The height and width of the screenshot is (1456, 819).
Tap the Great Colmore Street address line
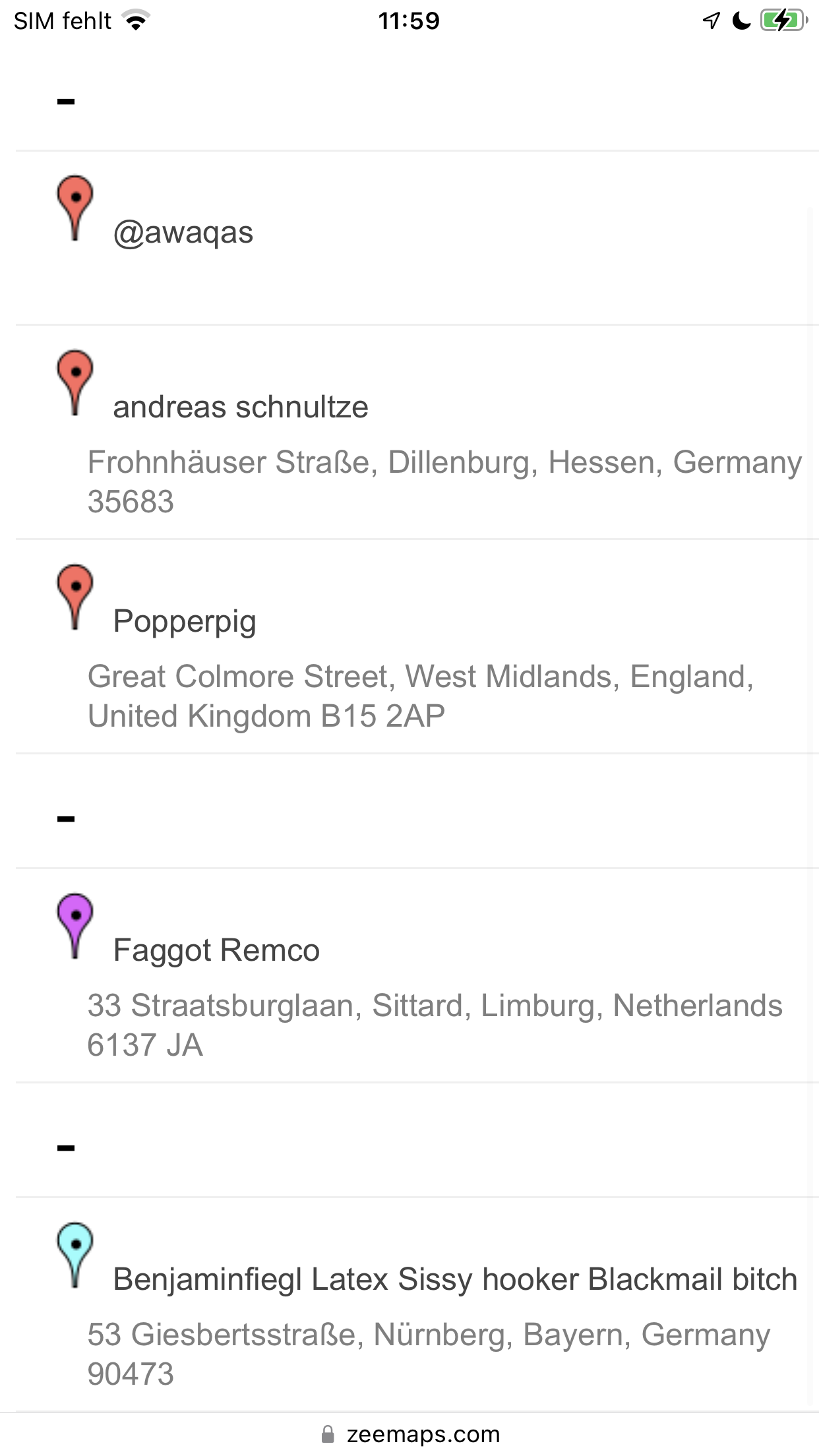[x=420, y=677]
